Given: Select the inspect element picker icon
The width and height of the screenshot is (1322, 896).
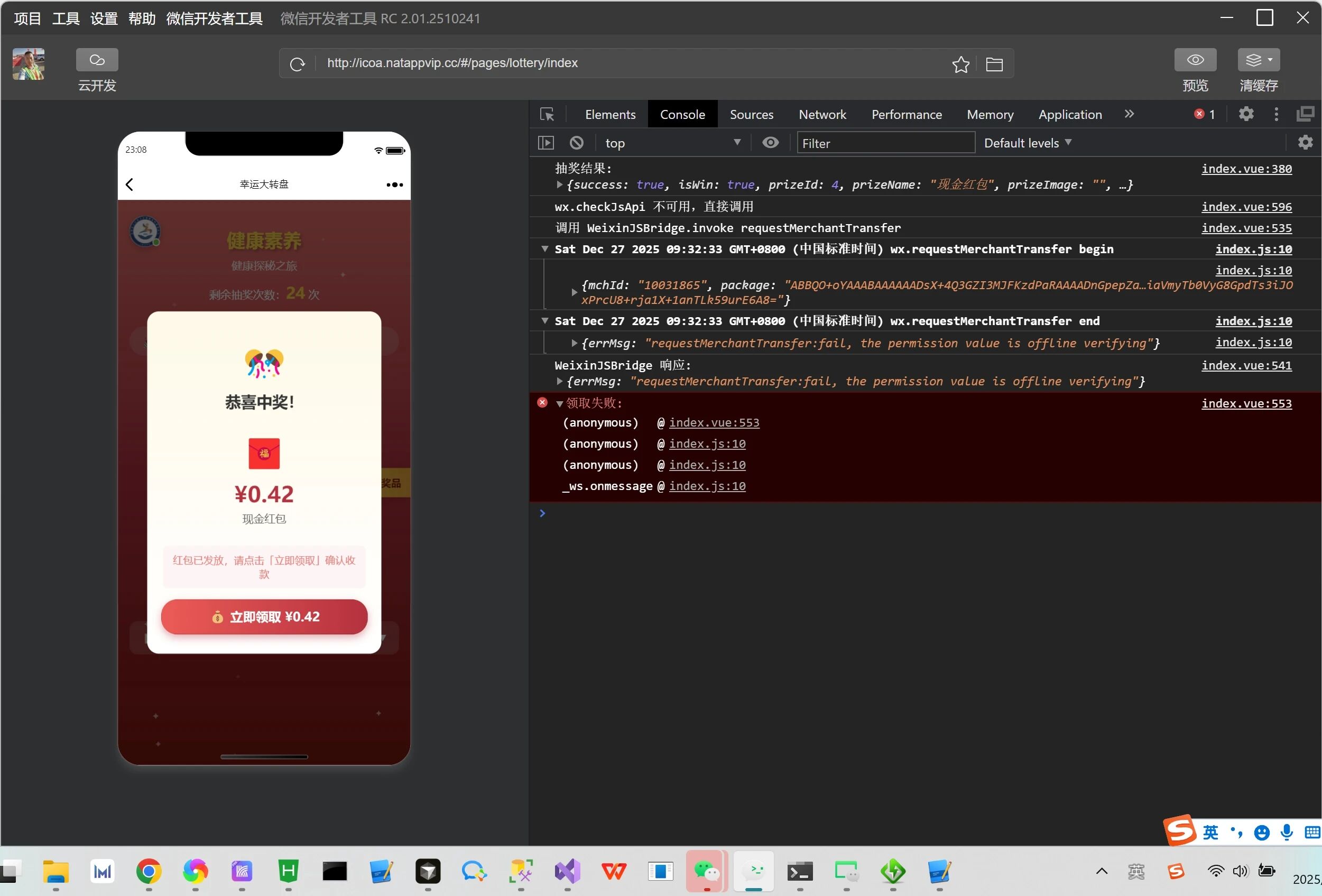Looking at the screenshot, I should point(547,114).
